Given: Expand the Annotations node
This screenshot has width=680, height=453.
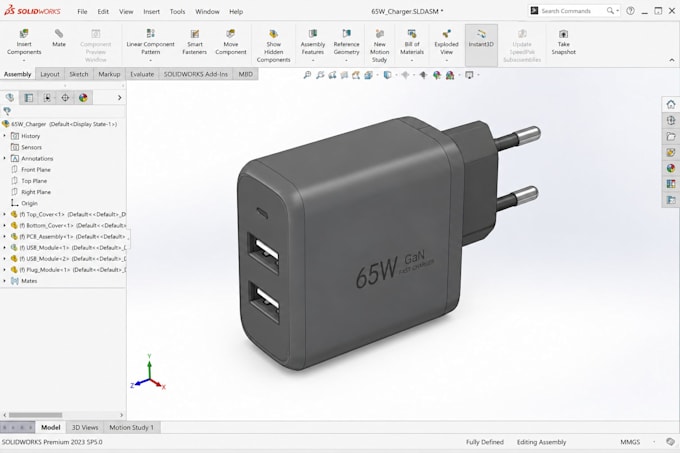Looking at the screenshot, I should 5,158.
